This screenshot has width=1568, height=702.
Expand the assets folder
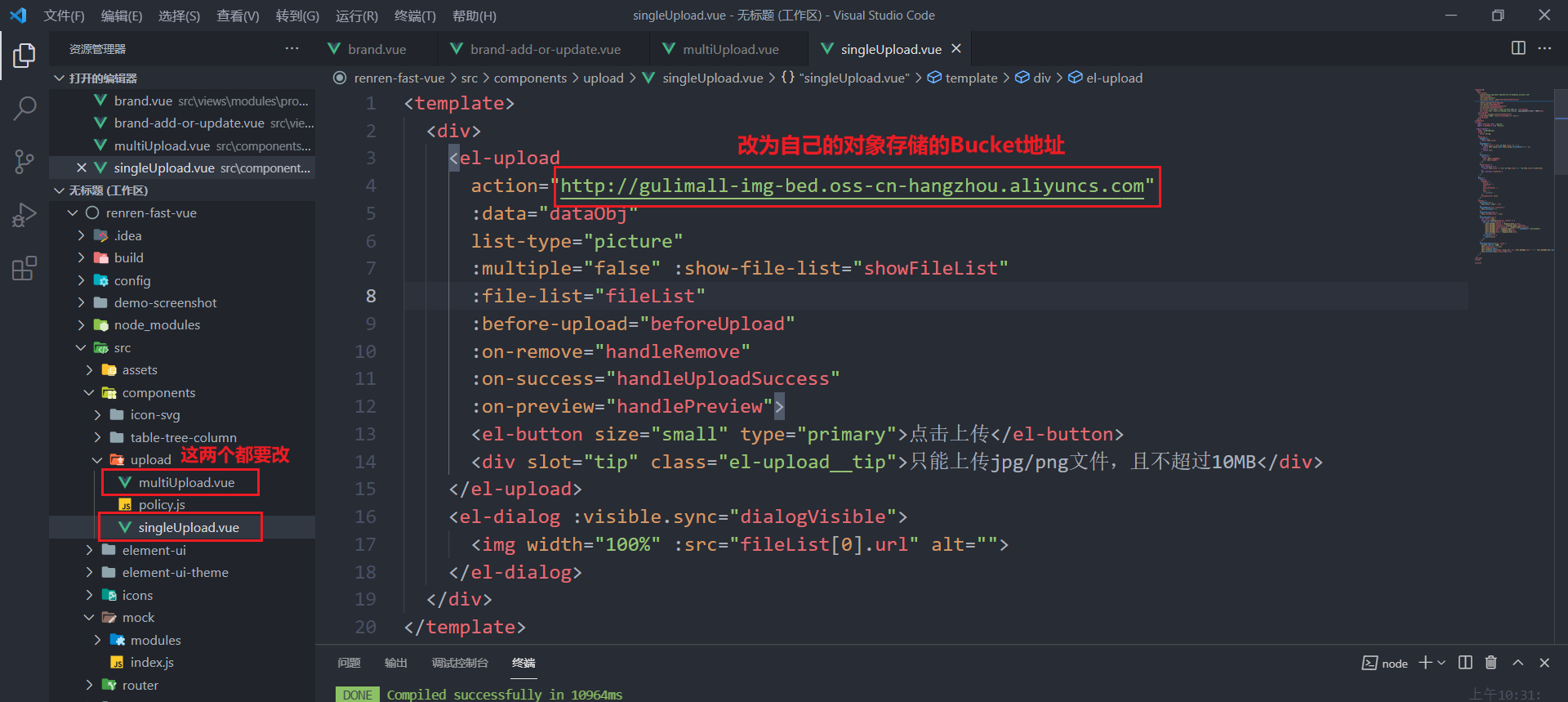coord(182,370)
